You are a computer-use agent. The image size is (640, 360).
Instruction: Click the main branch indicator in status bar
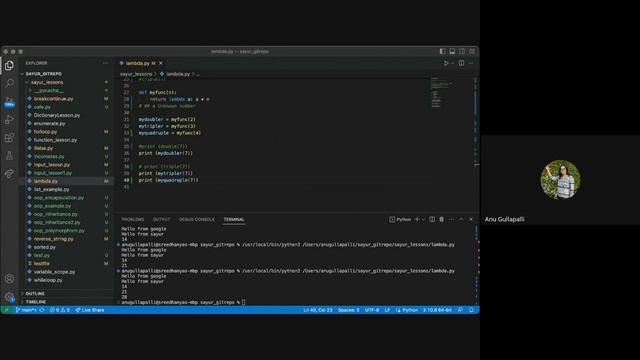26,310
